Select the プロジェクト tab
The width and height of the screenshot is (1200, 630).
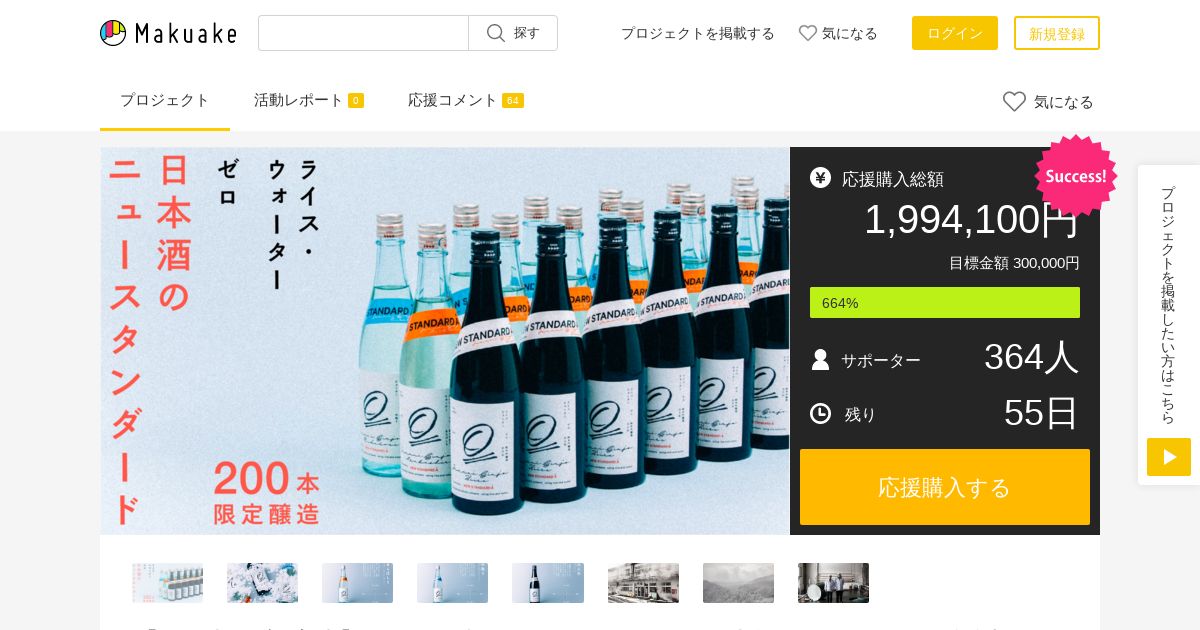(165, 100)
